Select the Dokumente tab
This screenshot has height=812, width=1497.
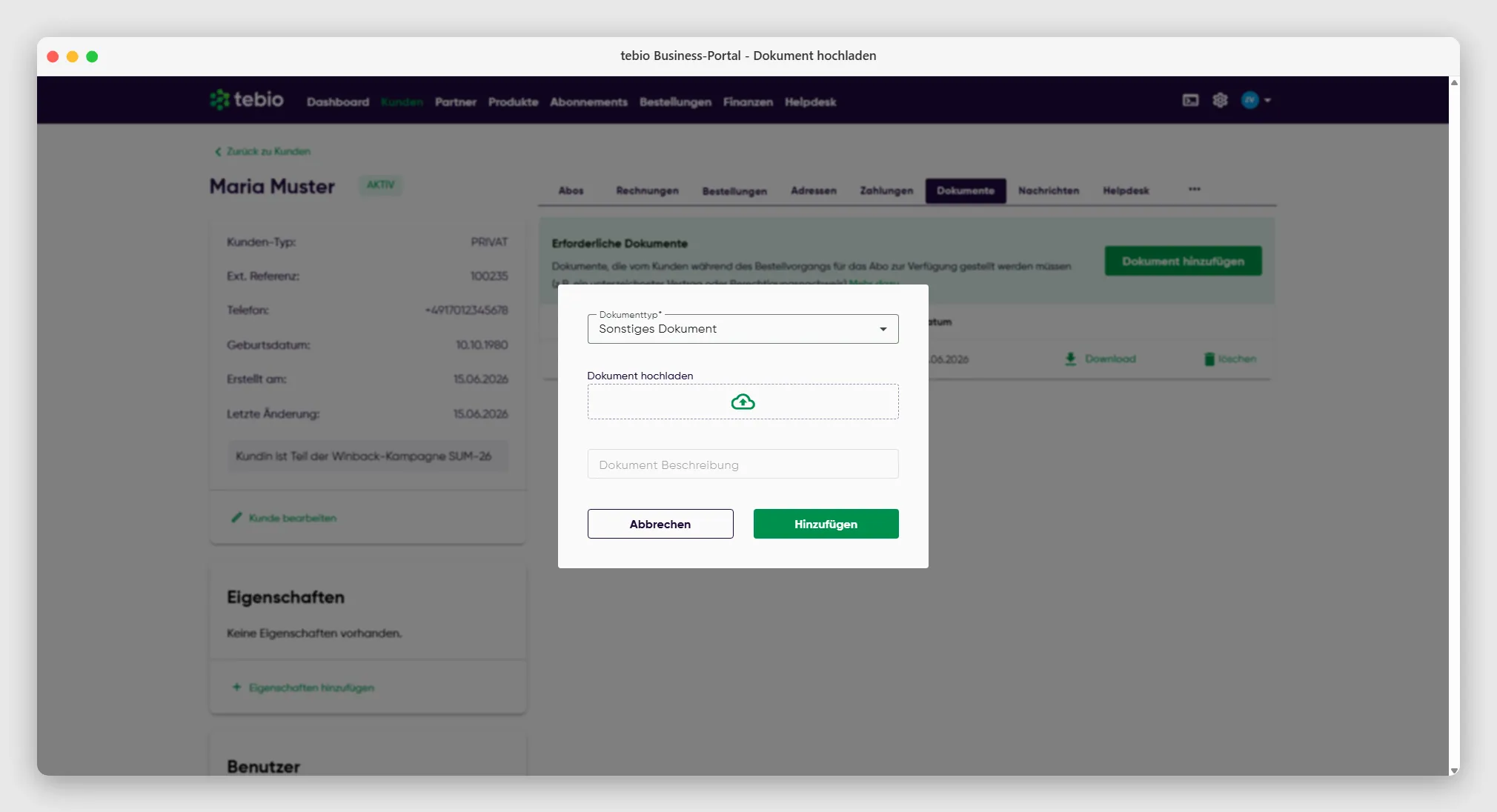pyautogui.click(x=966, y=190)
